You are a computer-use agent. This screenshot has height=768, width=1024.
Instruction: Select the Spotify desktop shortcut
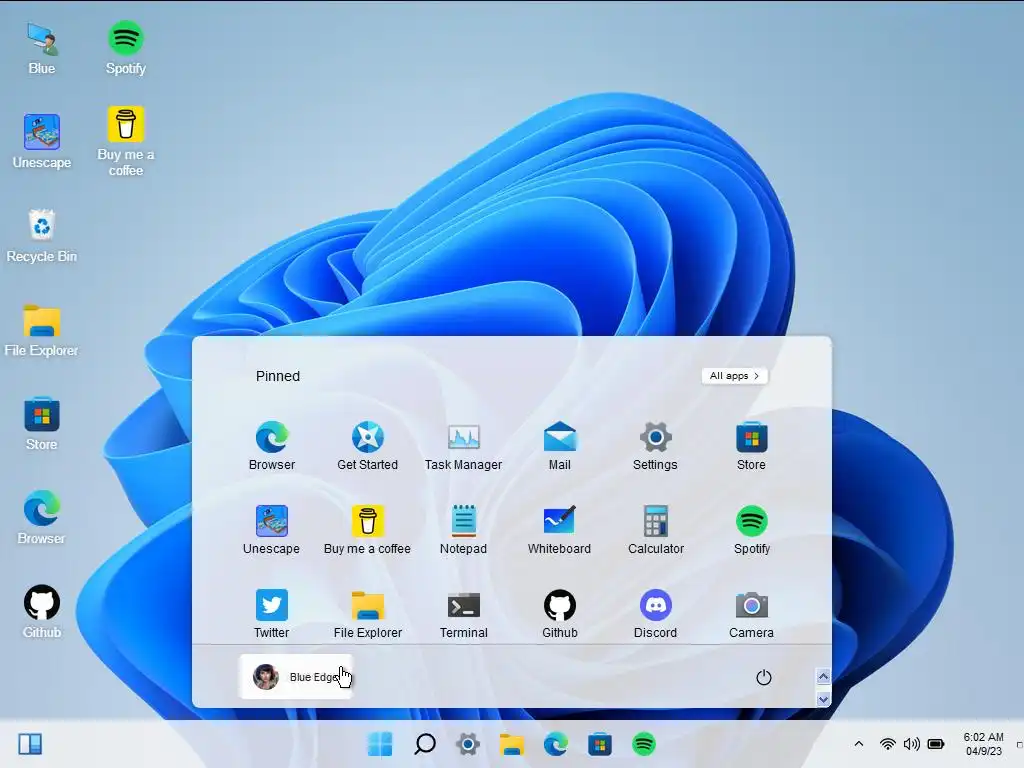click(x=125, y=49)
